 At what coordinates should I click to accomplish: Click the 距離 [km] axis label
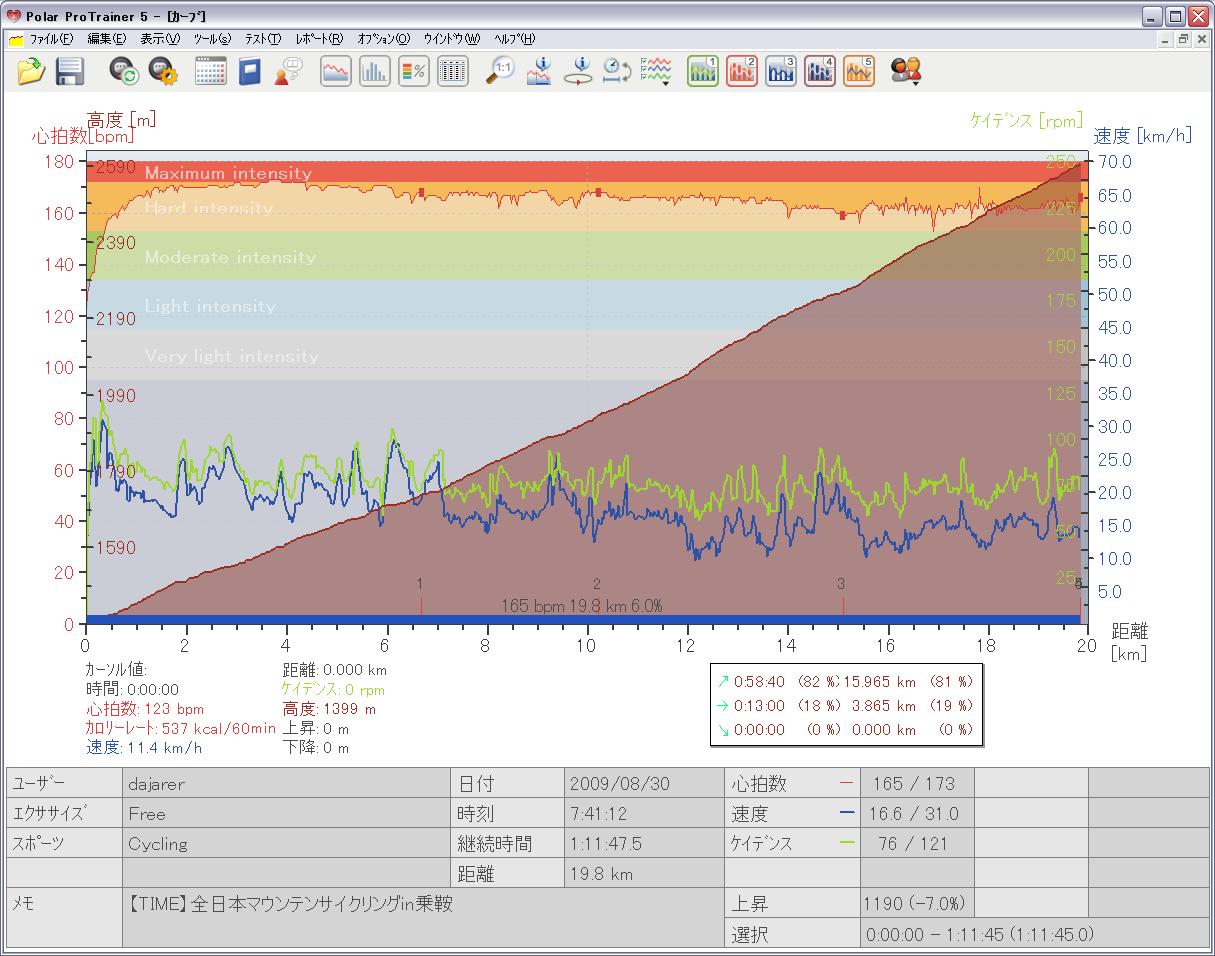[x=1130, y=642]
